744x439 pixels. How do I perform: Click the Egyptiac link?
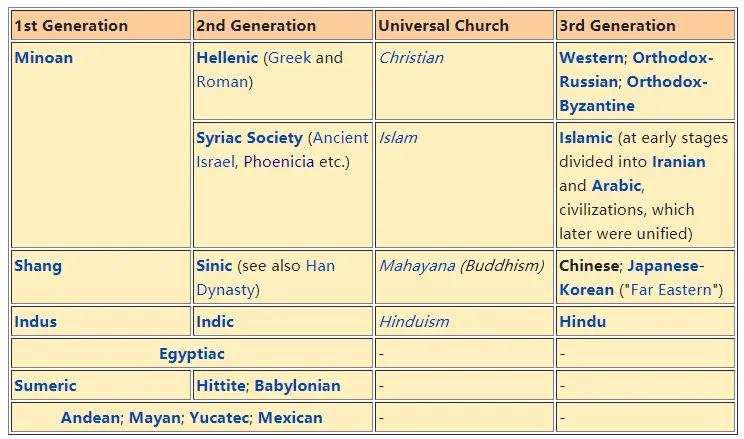pos(192,354)
